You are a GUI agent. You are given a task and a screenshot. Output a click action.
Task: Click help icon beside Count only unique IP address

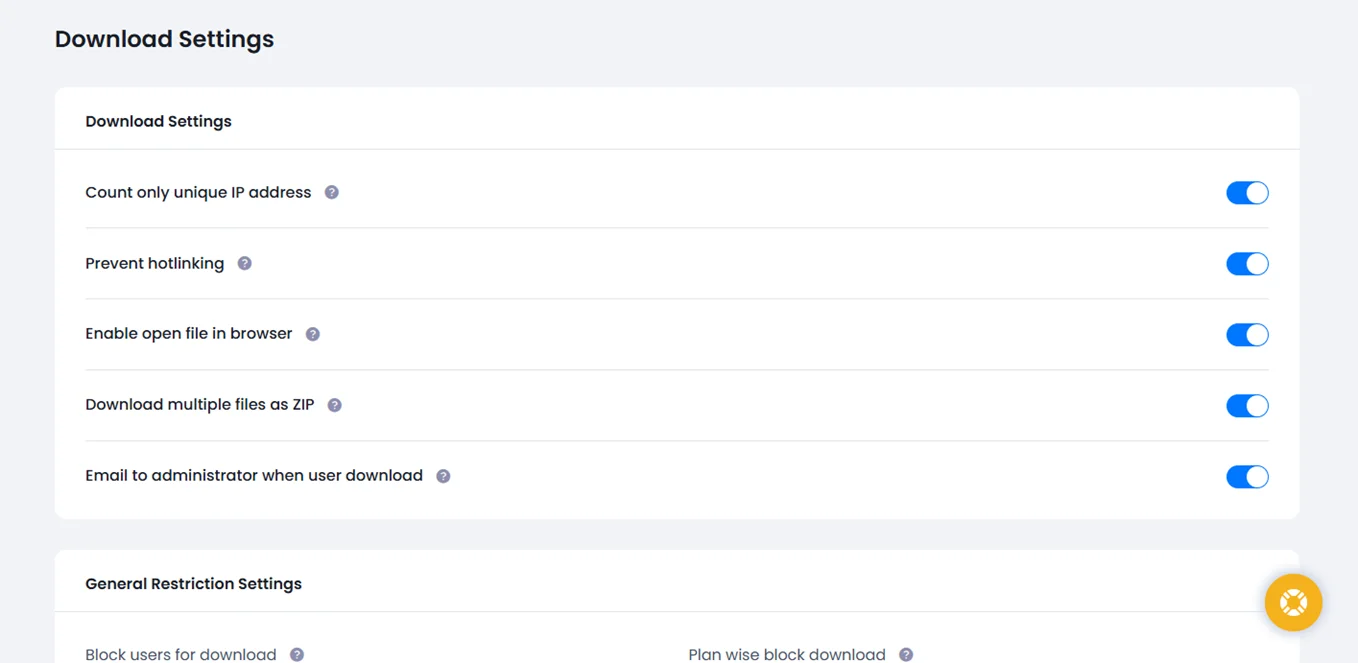coord(332,192)
